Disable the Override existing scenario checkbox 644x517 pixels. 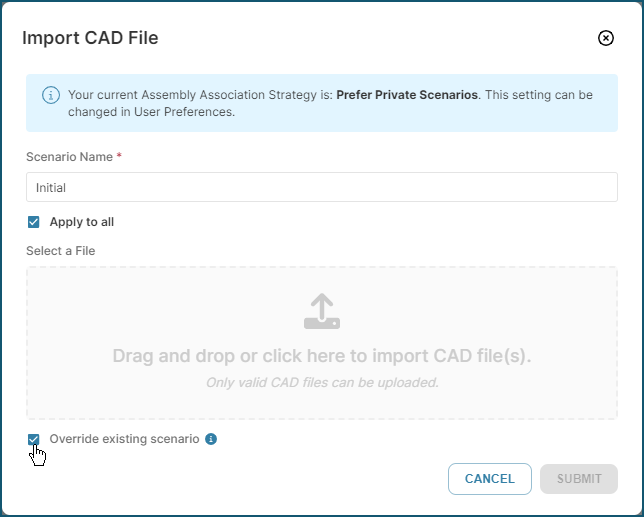34,439
